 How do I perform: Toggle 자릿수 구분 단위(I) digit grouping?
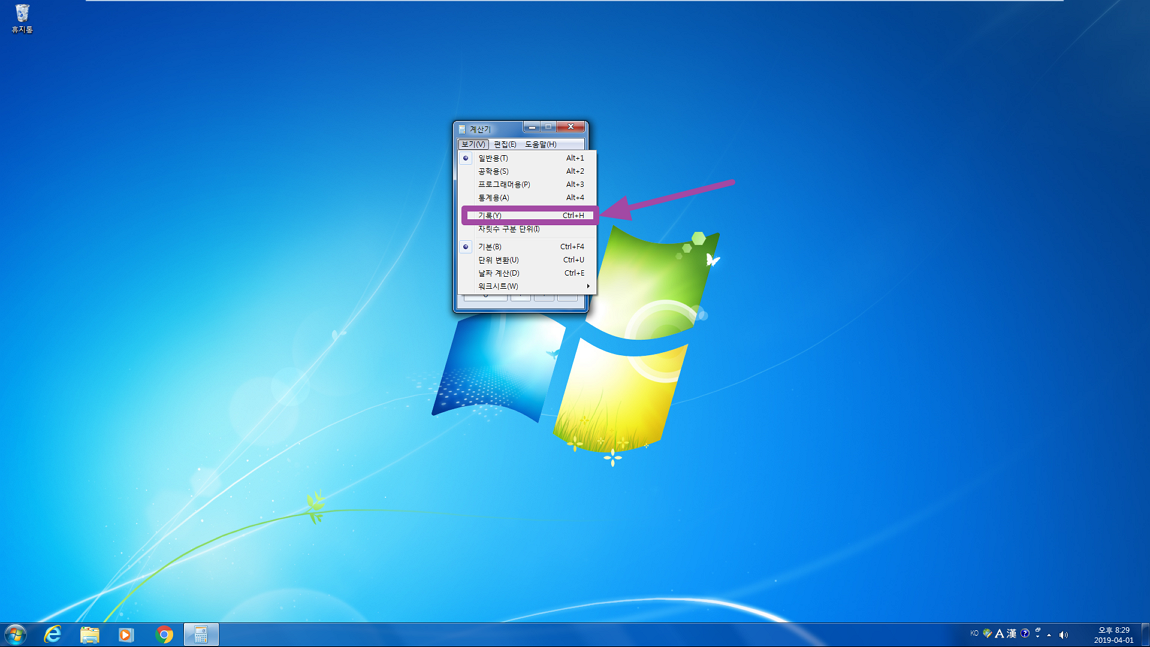click(x=527, y=229)
